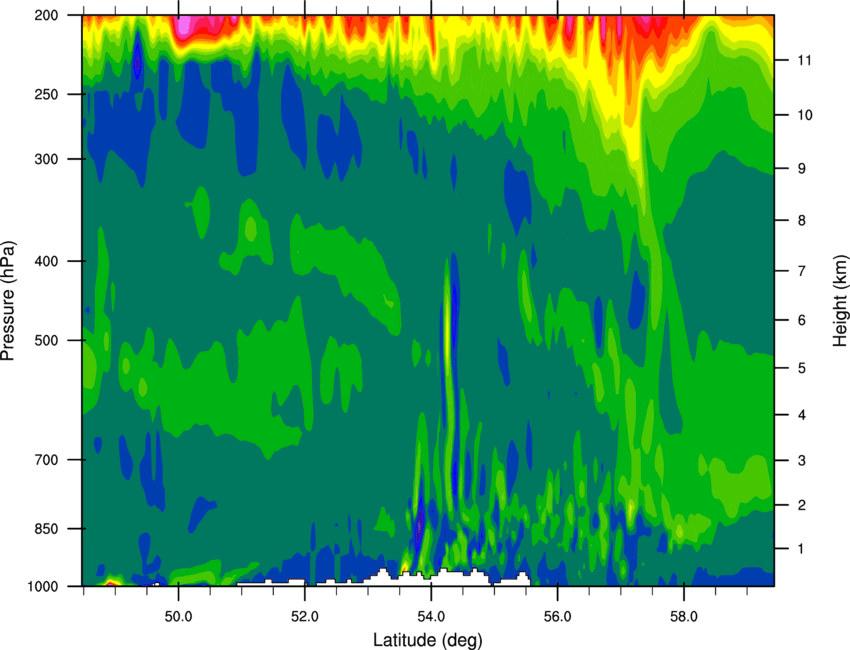Click the 250 pressure tick label
This screenshot has width=850, height=650.
[x=46, y=94]
